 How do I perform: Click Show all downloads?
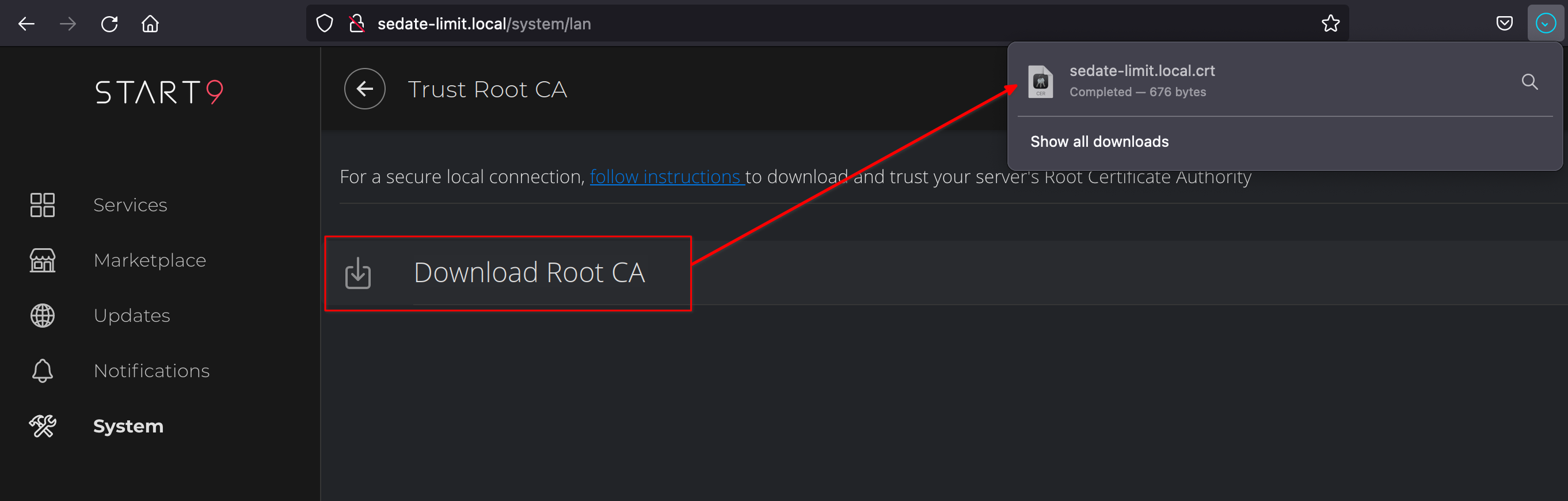click(1099, 142)
